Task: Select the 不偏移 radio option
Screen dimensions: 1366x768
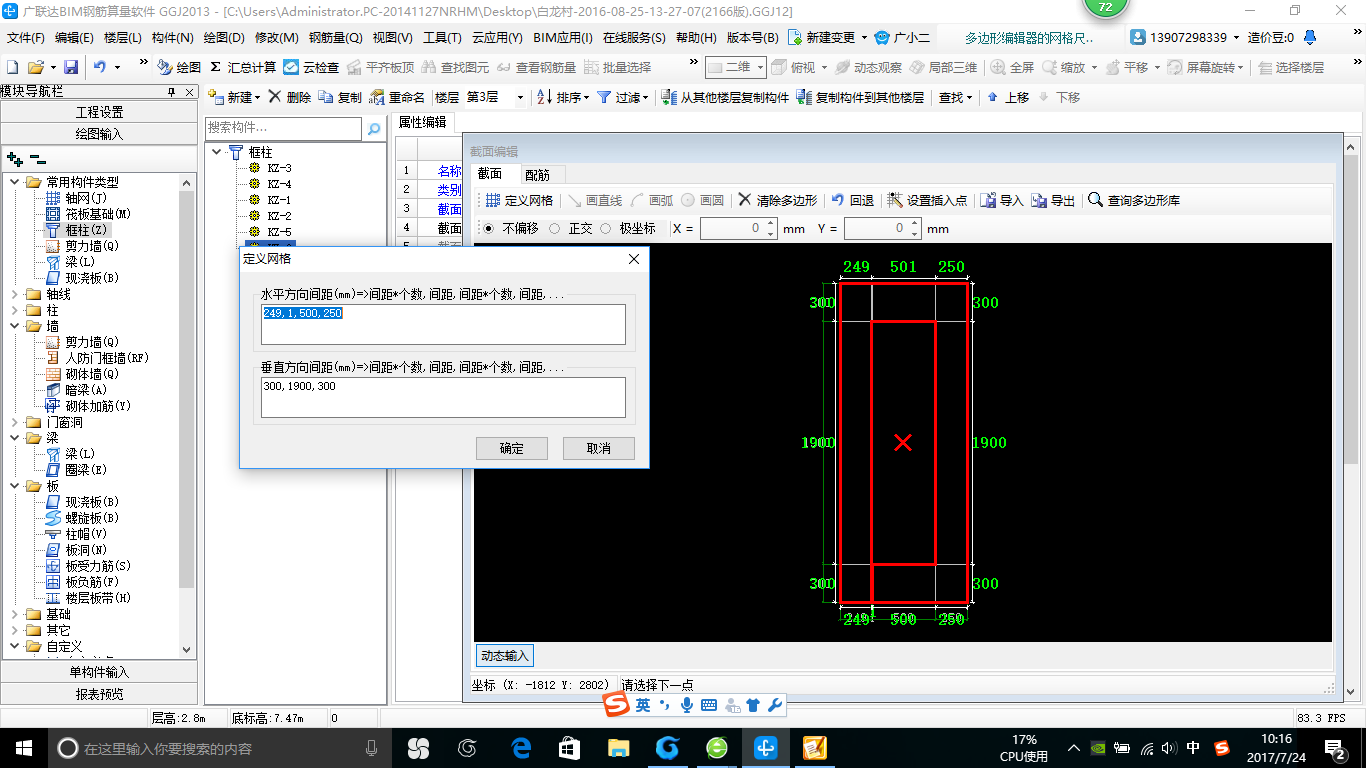Action: [x=488, y=228]
